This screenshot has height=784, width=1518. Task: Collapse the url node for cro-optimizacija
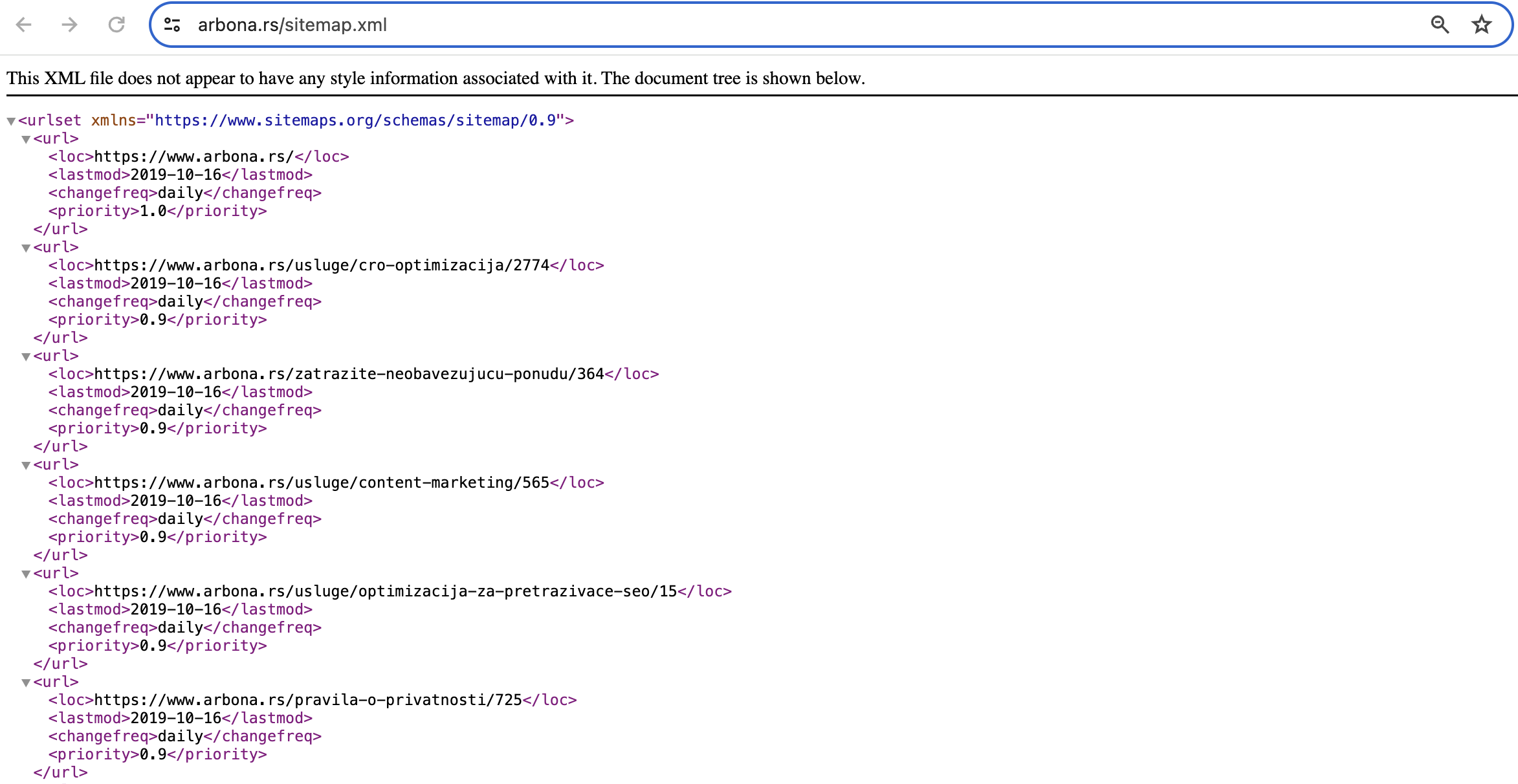tap(26, 248)
